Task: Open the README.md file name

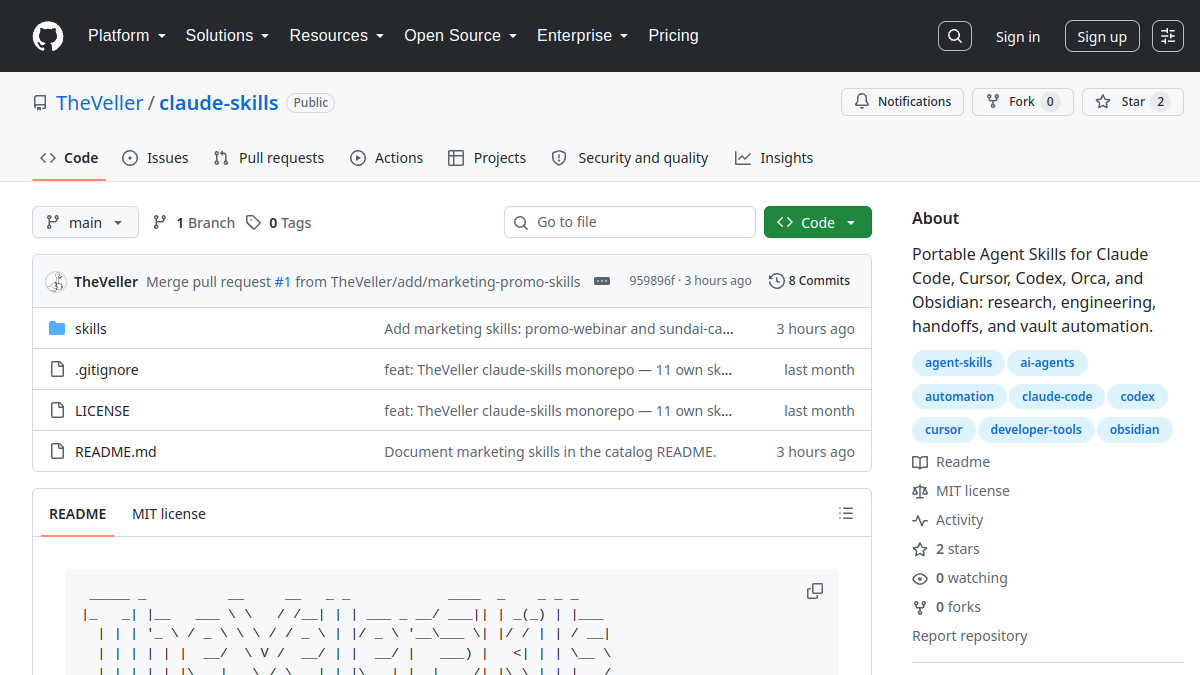Action: pos(116,452)
